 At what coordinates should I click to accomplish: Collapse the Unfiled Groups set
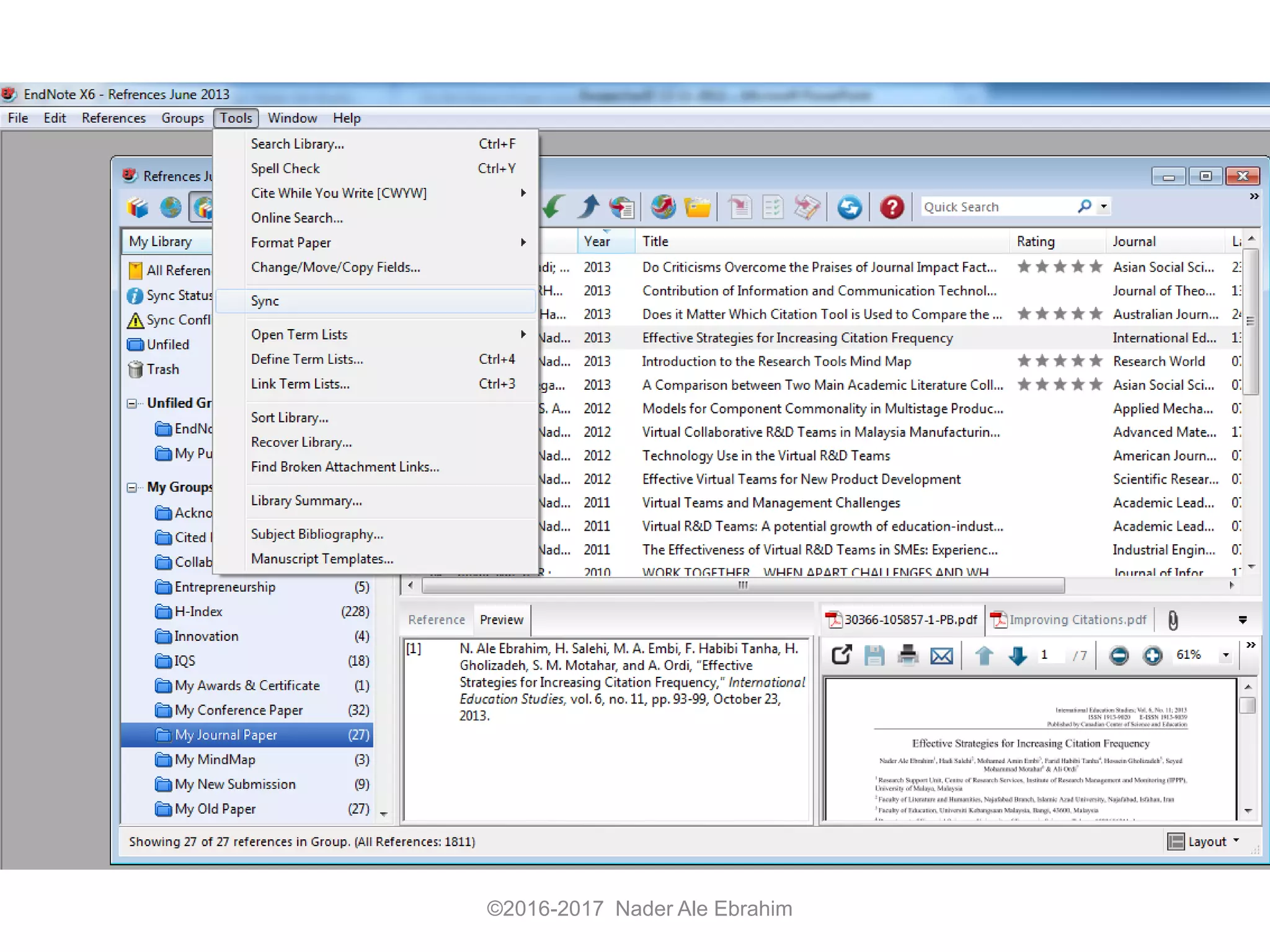pyautogui.click(x=131, y=403)
